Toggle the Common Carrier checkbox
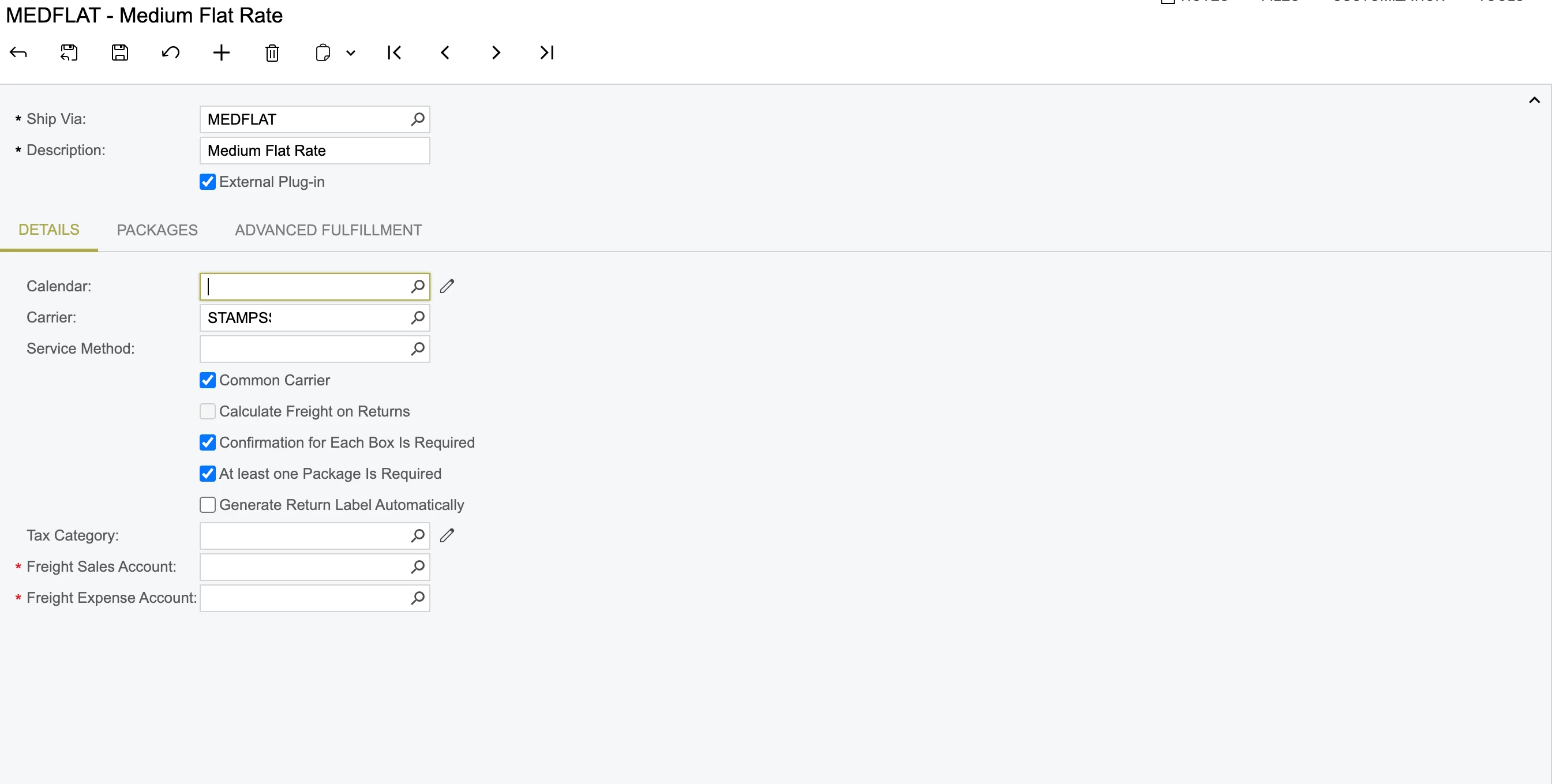Image resolution: width=1556 pixels, height=784 pixels. coord(207,380)
